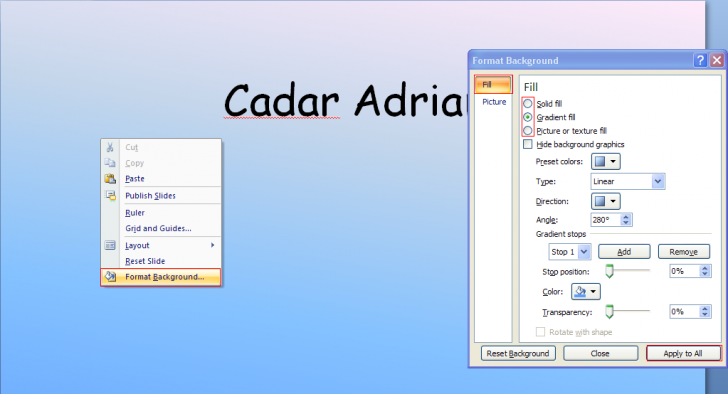Open the Color paint bucket picker
Image resolution: width=728 pixels, height=394 pixels.
click(585, 291)
